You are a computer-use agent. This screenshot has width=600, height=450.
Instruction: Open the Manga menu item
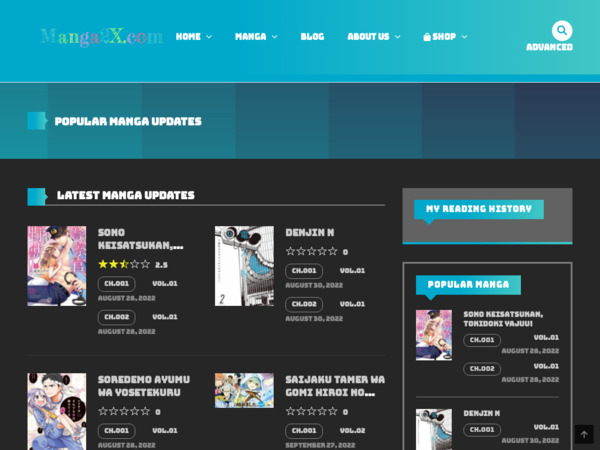(251, 37)
